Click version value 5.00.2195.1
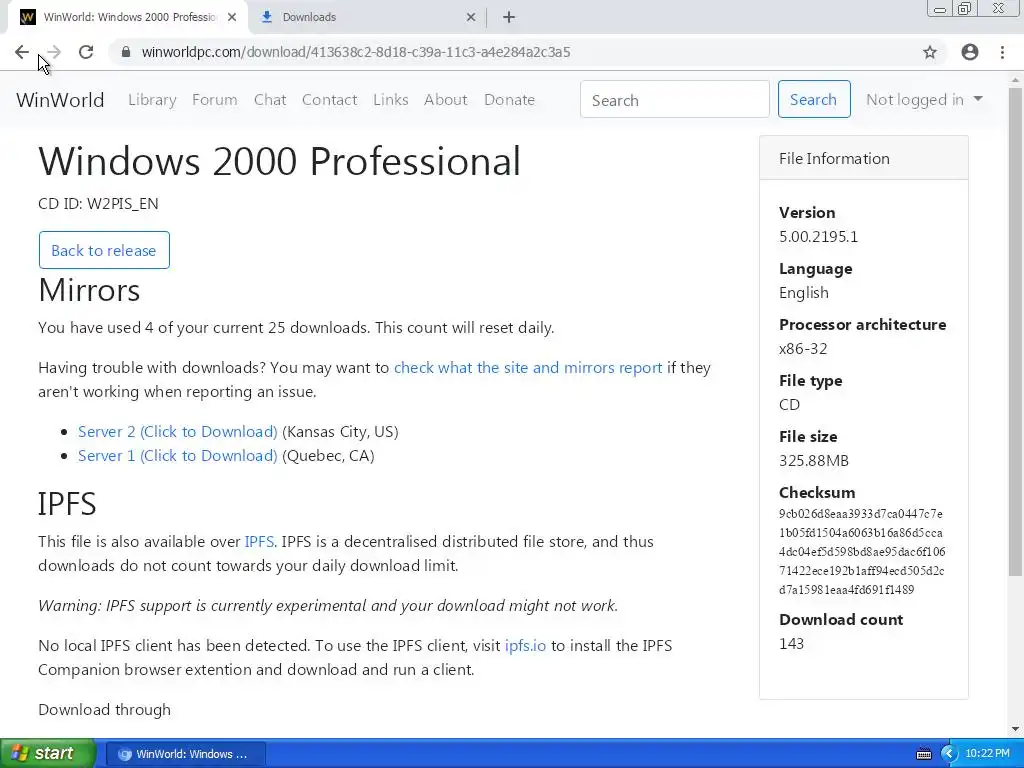Viewport: 1024px width, 768px height. pos(818,236)
